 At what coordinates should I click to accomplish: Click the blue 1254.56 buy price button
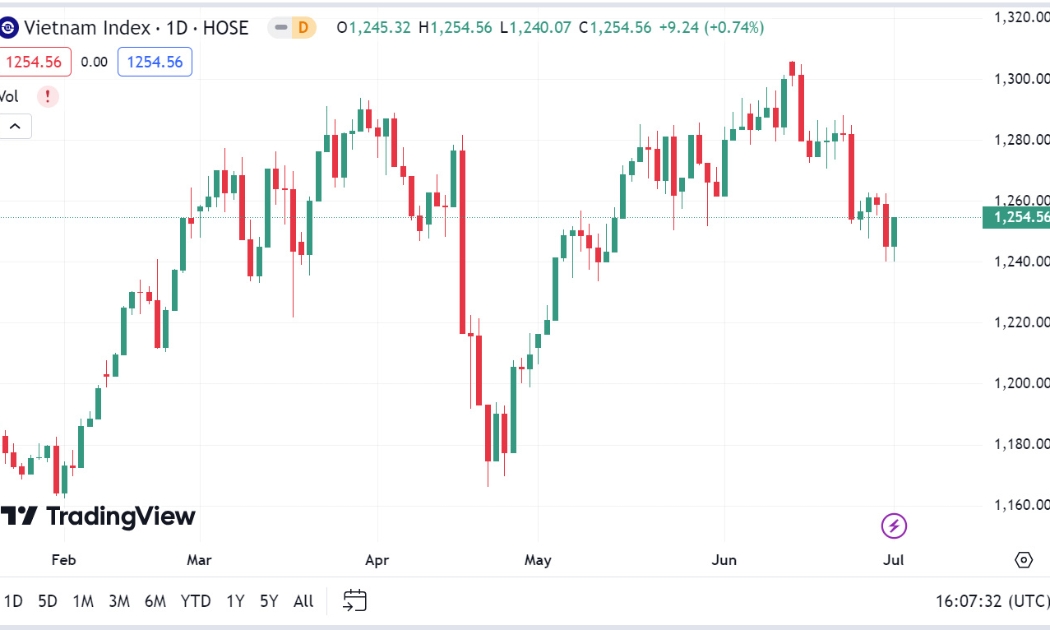[155, 62]
